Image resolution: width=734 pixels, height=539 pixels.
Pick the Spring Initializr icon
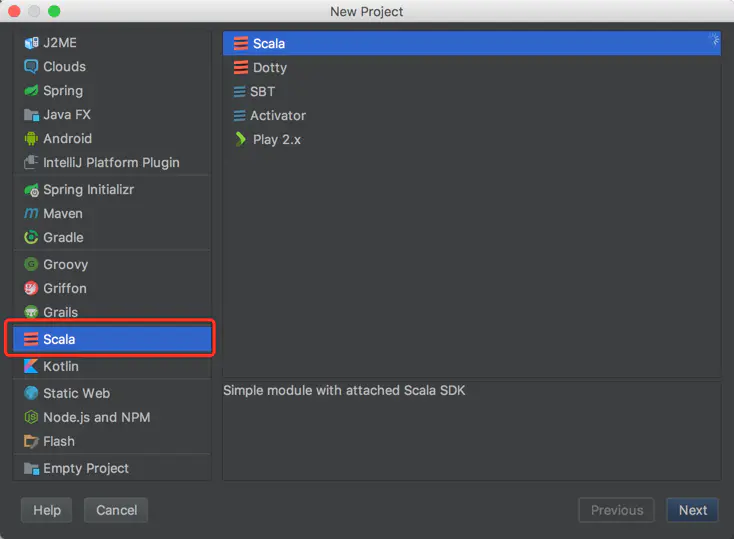tap(31, 190)
